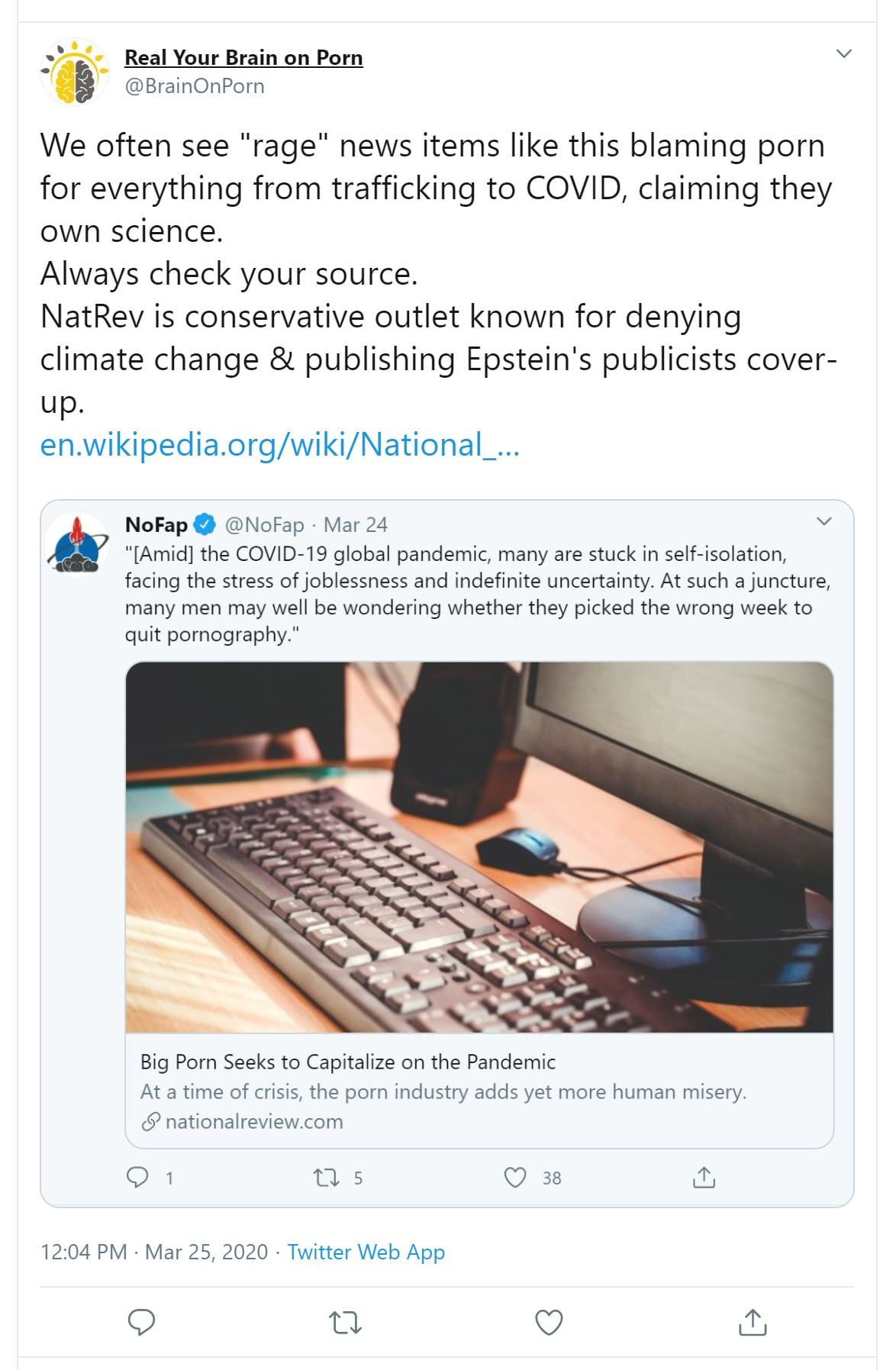Screen dimensions: 896x1370
Task: Open Real Your Brain on Porn profile name
Action: (x=243, y=58)
